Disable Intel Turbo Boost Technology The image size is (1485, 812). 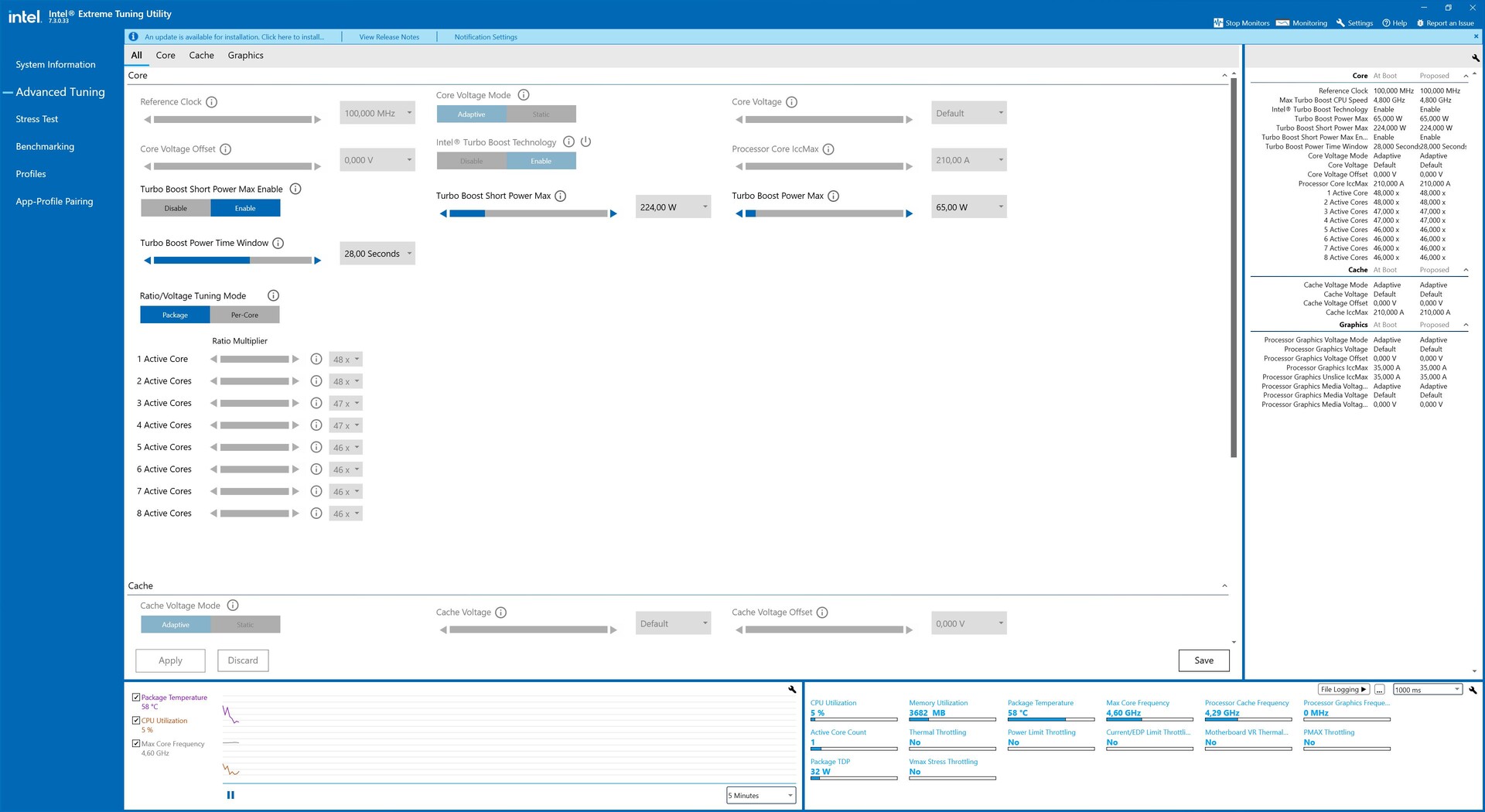click(x=471, y=162)
